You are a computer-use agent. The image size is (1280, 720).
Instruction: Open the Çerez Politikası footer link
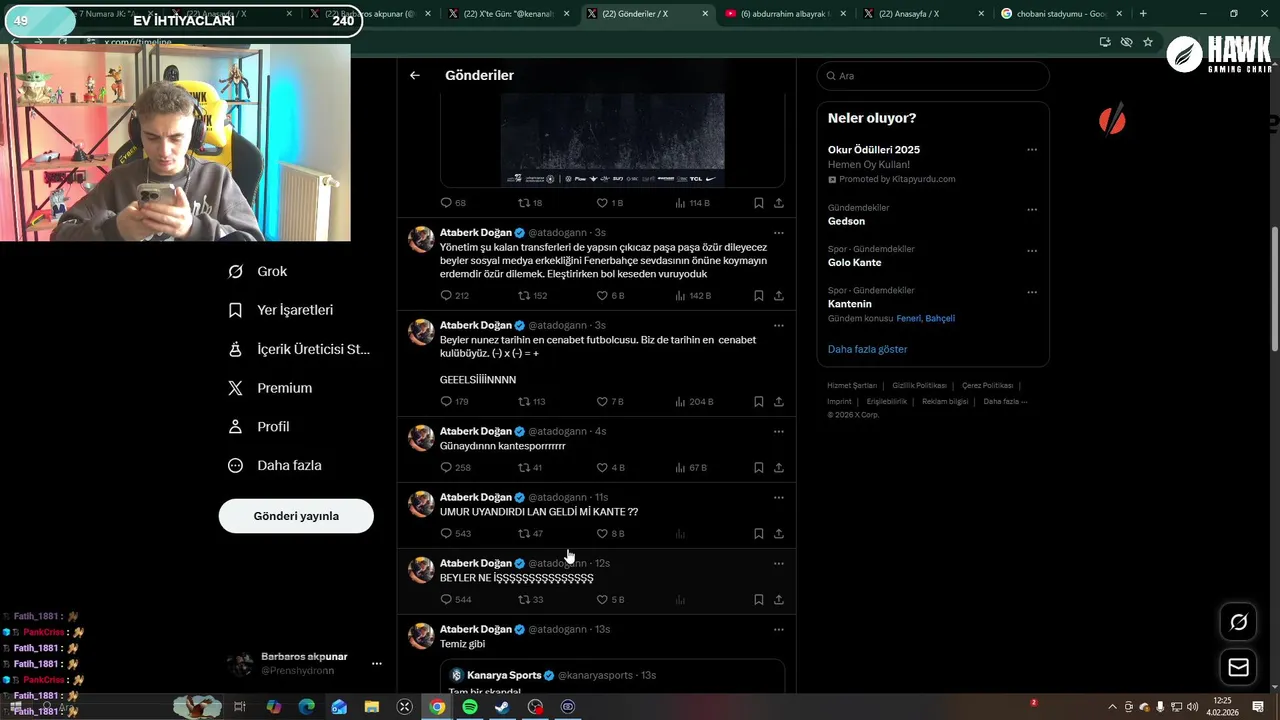[988, 385]
